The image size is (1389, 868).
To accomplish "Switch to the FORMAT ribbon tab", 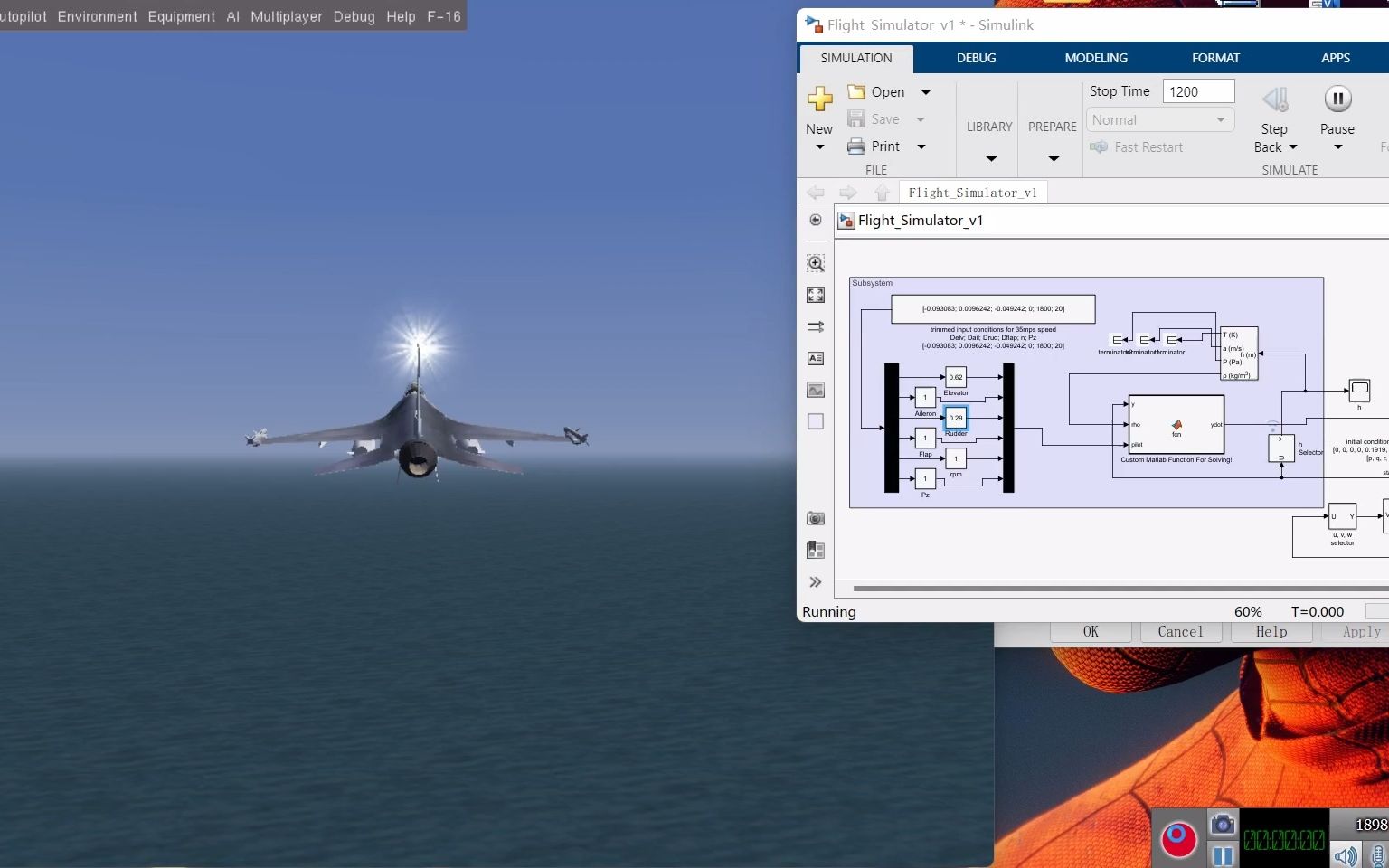I will coord(1215,58).
